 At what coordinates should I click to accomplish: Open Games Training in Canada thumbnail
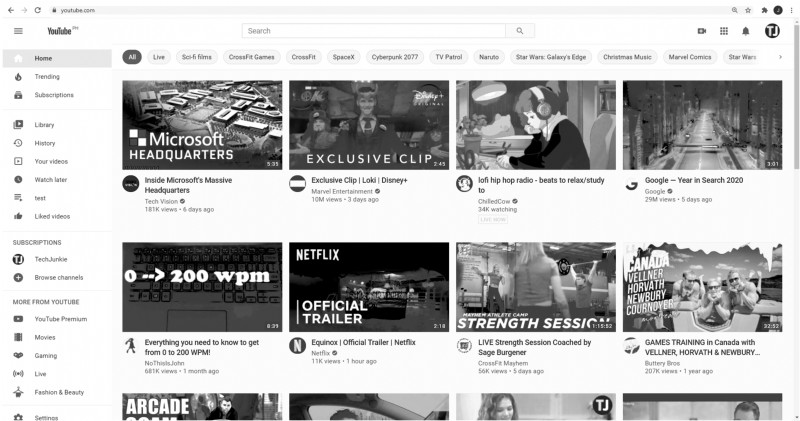click(703, 287)
